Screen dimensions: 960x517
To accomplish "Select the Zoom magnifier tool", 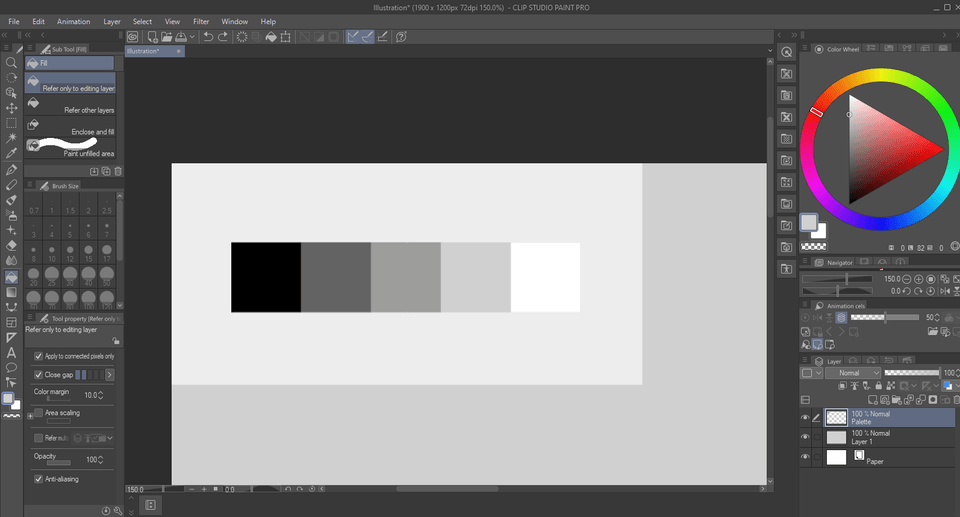I will tap(11, 62).
